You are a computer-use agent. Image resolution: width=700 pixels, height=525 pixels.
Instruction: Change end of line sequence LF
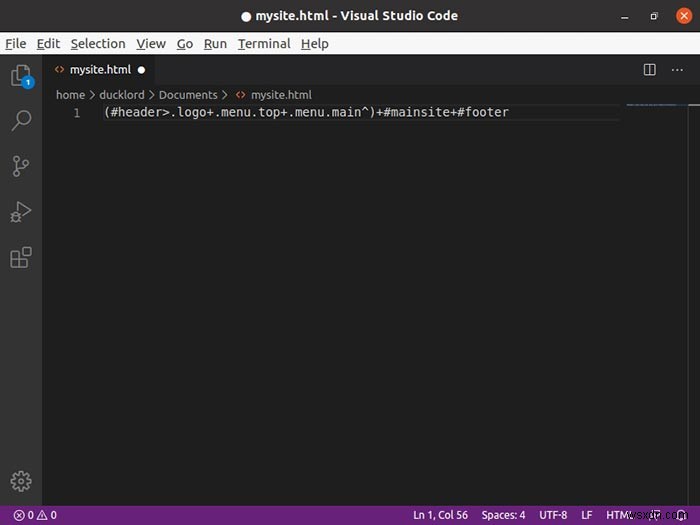pos(587,515)
